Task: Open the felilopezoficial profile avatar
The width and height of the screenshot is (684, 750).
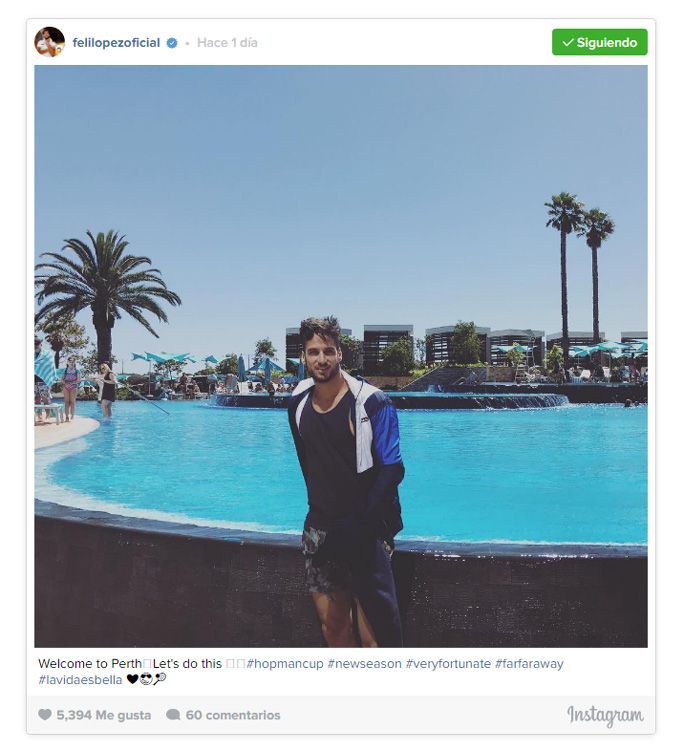Action: 50,42
